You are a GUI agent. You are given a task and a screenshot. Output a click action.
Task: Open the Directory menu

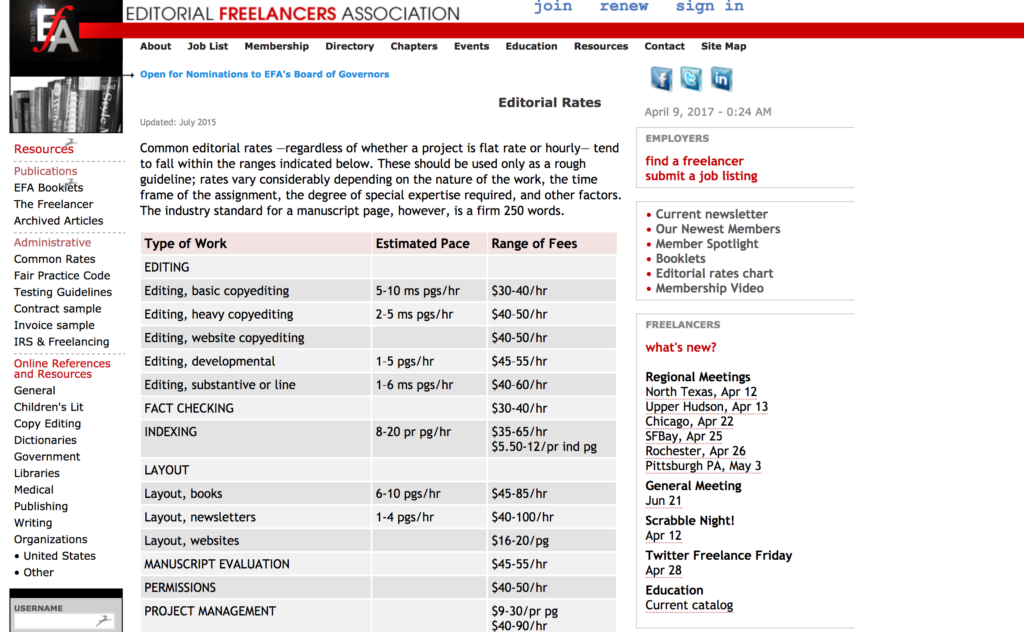[349, 46]
